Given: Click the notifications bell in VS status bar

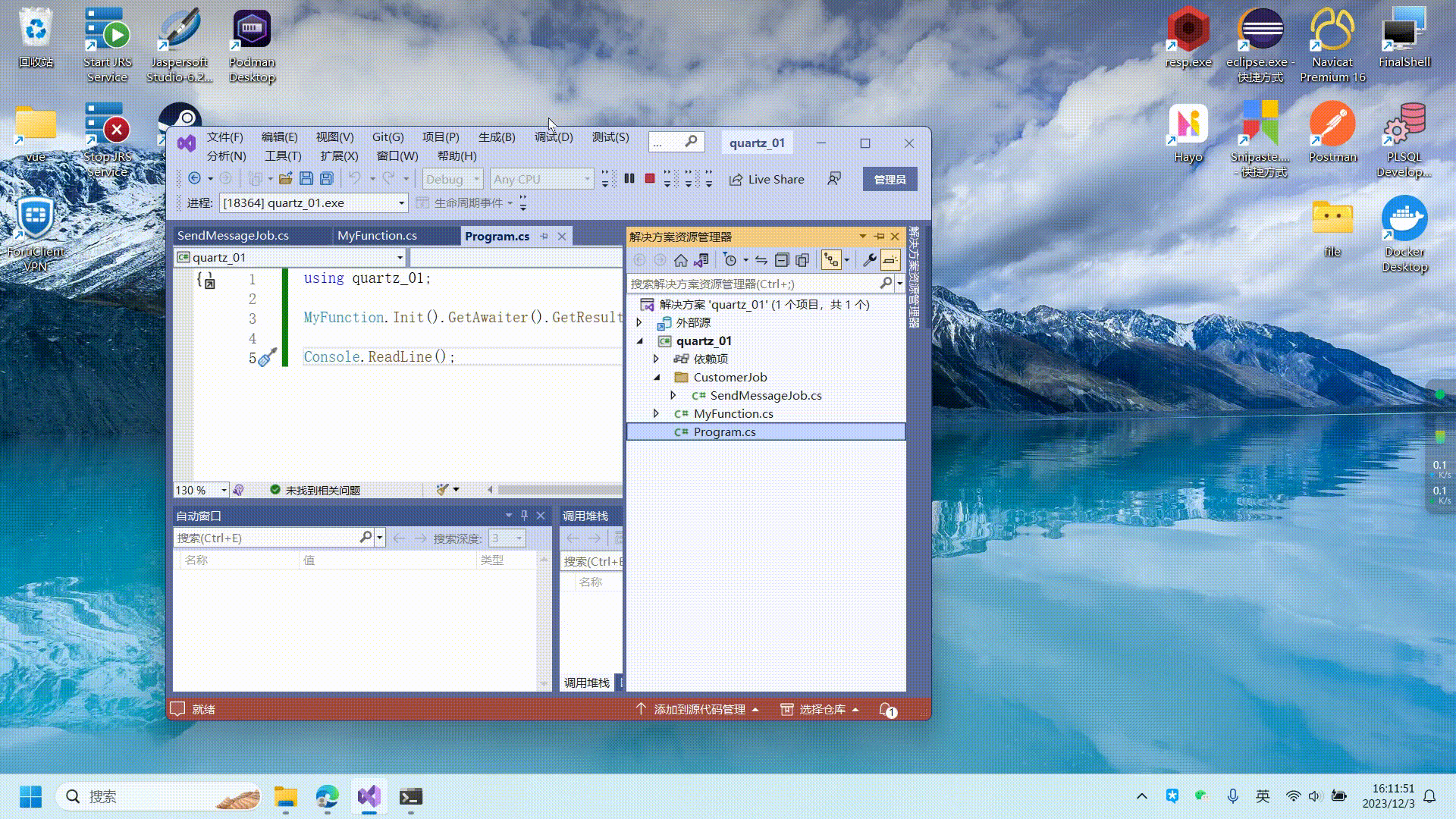Looking at the screenshot, I should coord(887,710).
